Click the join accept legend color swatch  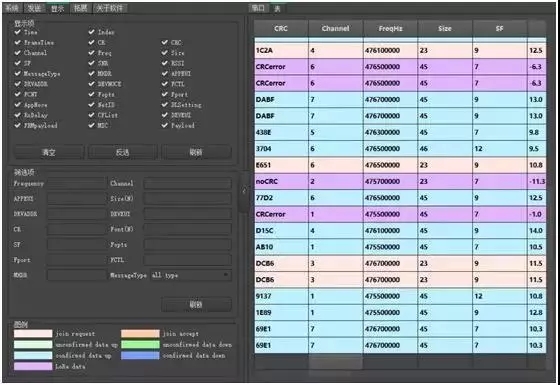click(140, 334)
